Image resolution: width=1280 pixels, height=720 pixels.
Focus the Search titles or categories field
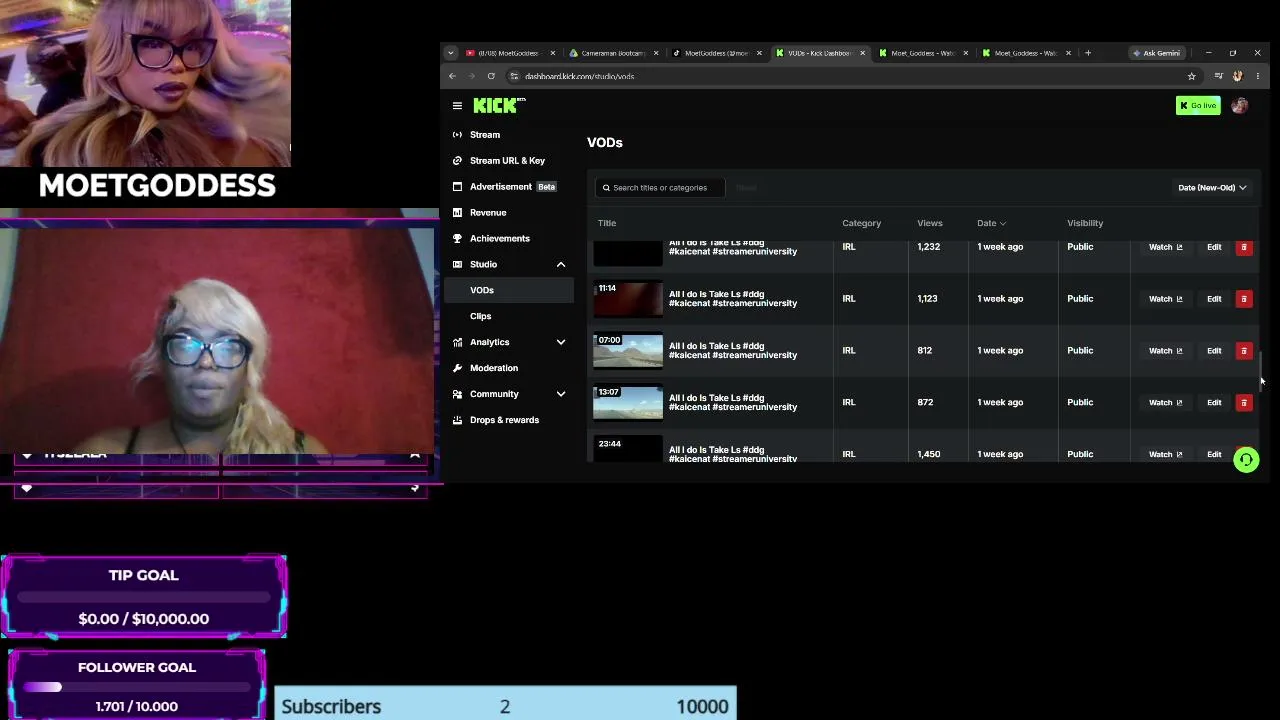pyautogui.click(x=659, y=187)
